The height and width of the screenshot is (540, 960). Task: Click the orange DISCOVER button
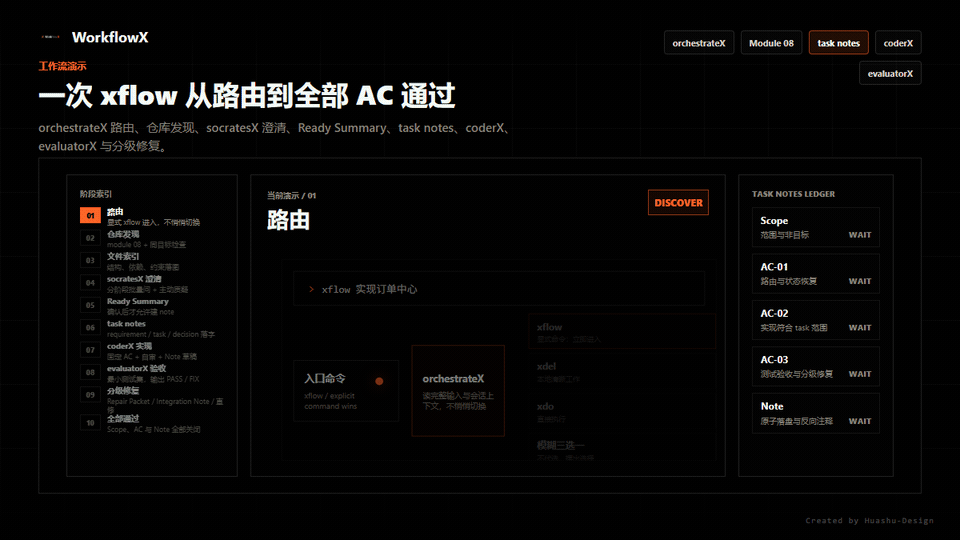pyautogui.click(x=678, y=203)
